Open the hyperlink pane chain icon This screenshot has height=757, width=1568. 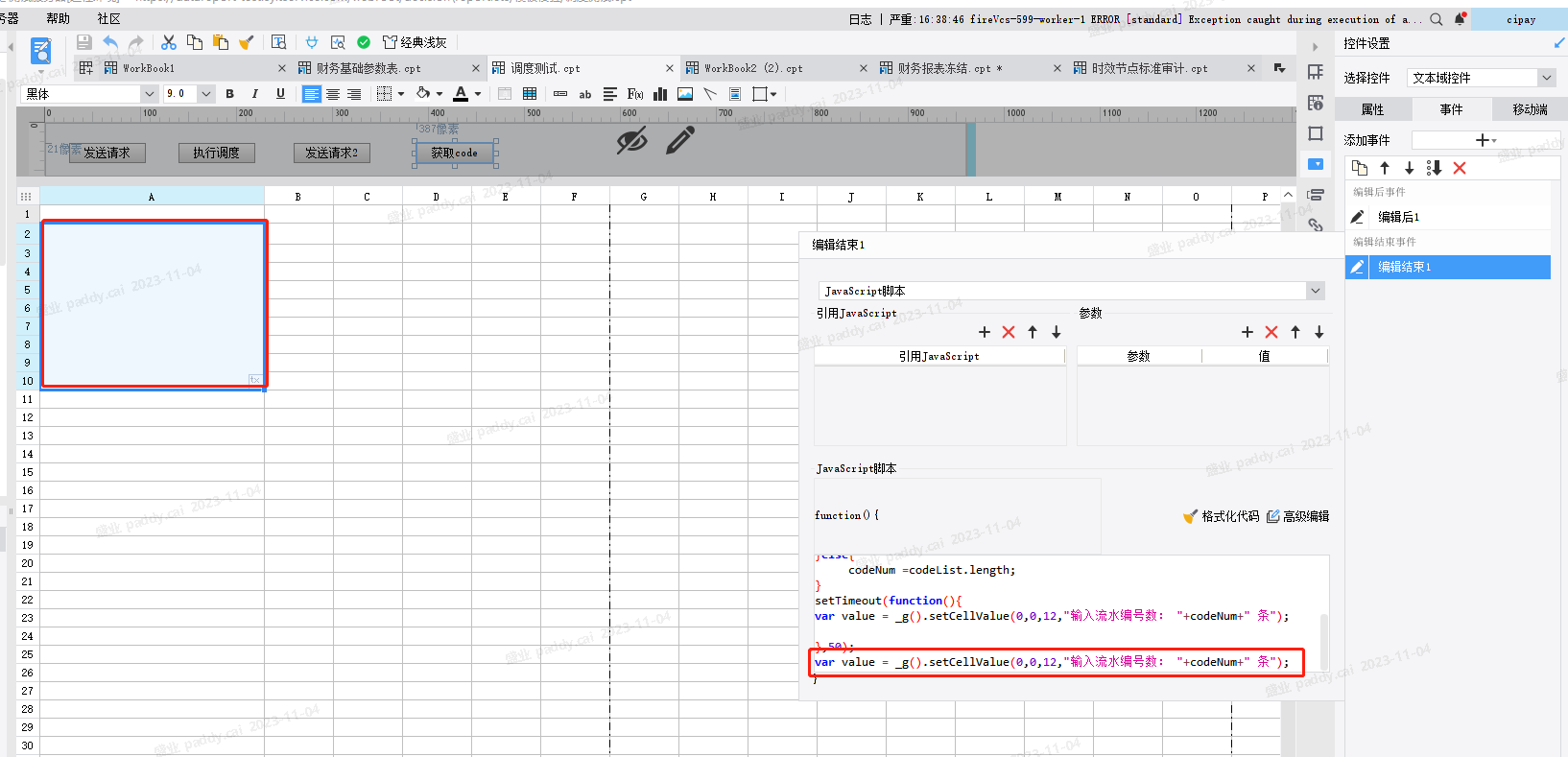click(x=1316, y=225)
